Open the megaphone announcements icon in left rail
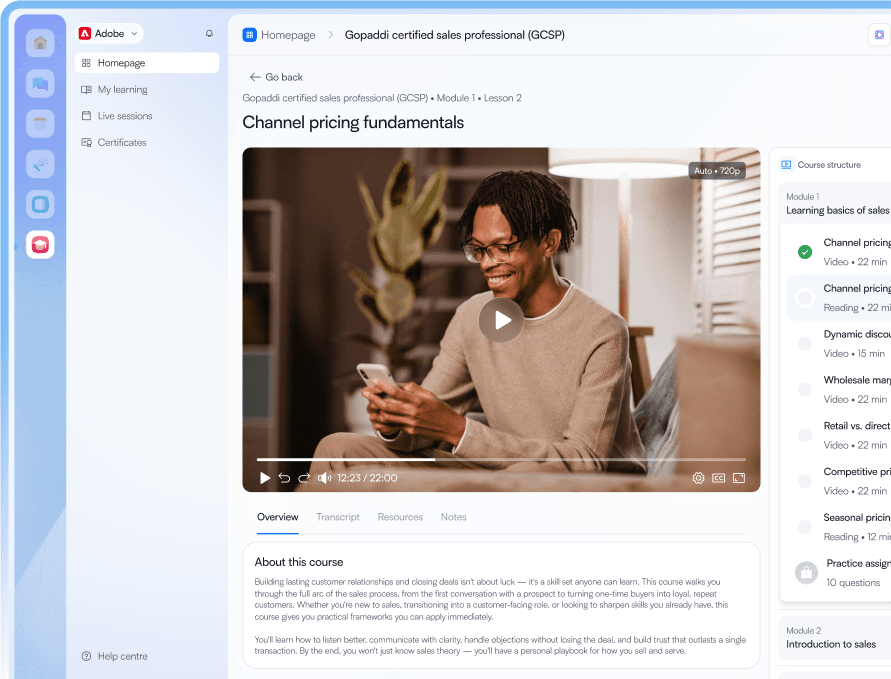 pos(40,164)
